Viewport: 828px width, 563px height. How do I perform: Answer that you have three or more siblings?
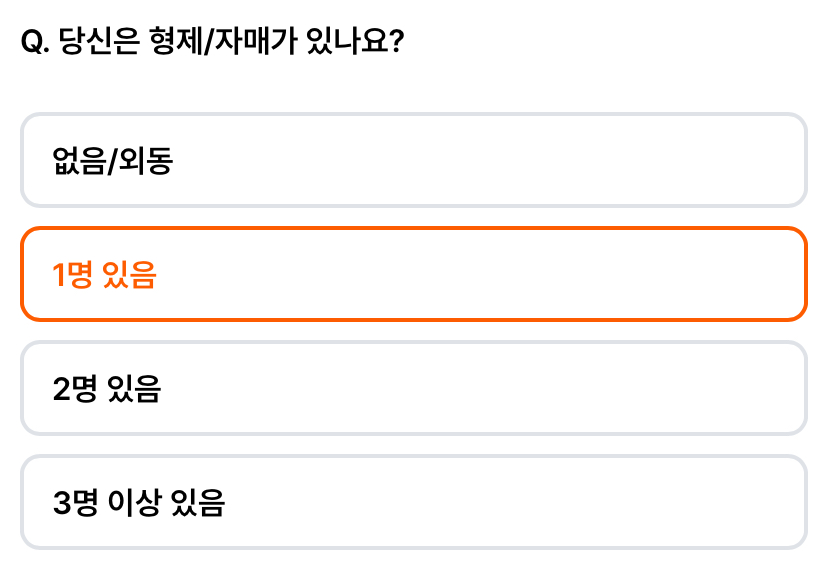(x=413, y=502)
